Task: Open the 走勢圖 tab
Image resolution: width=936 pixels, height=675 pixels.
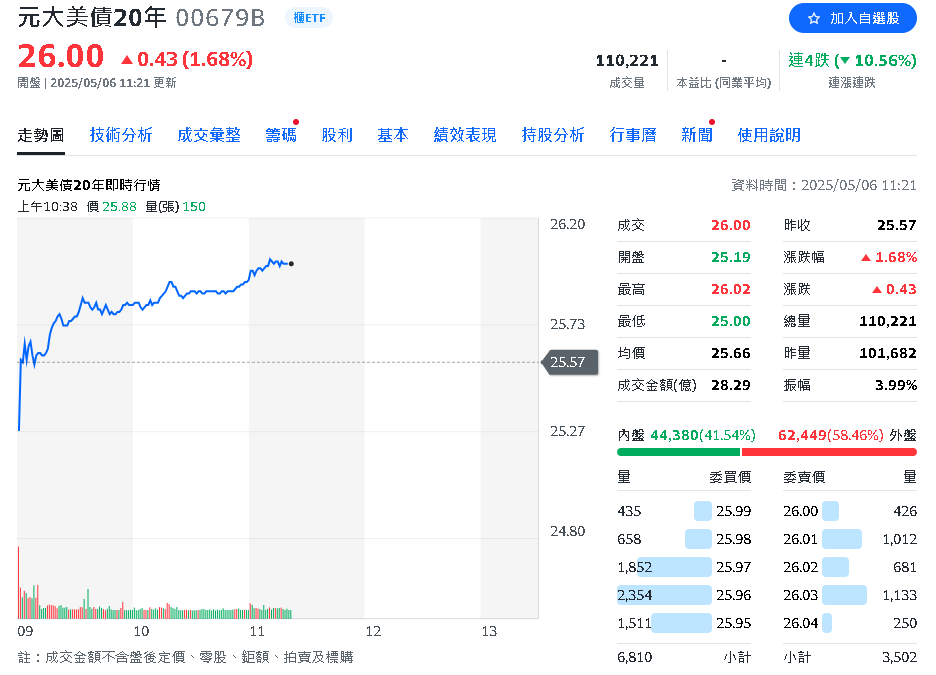Action: [41, 135]
